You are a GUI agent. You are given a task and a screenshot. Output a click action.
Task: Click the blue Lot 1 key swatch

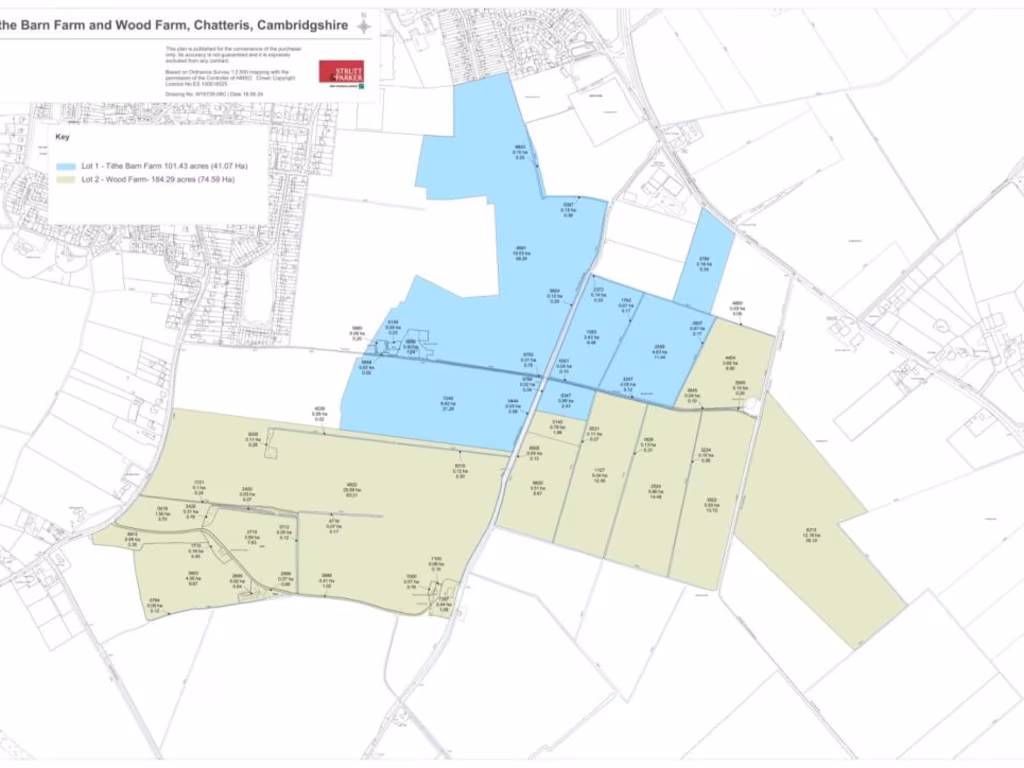point(67,165)
